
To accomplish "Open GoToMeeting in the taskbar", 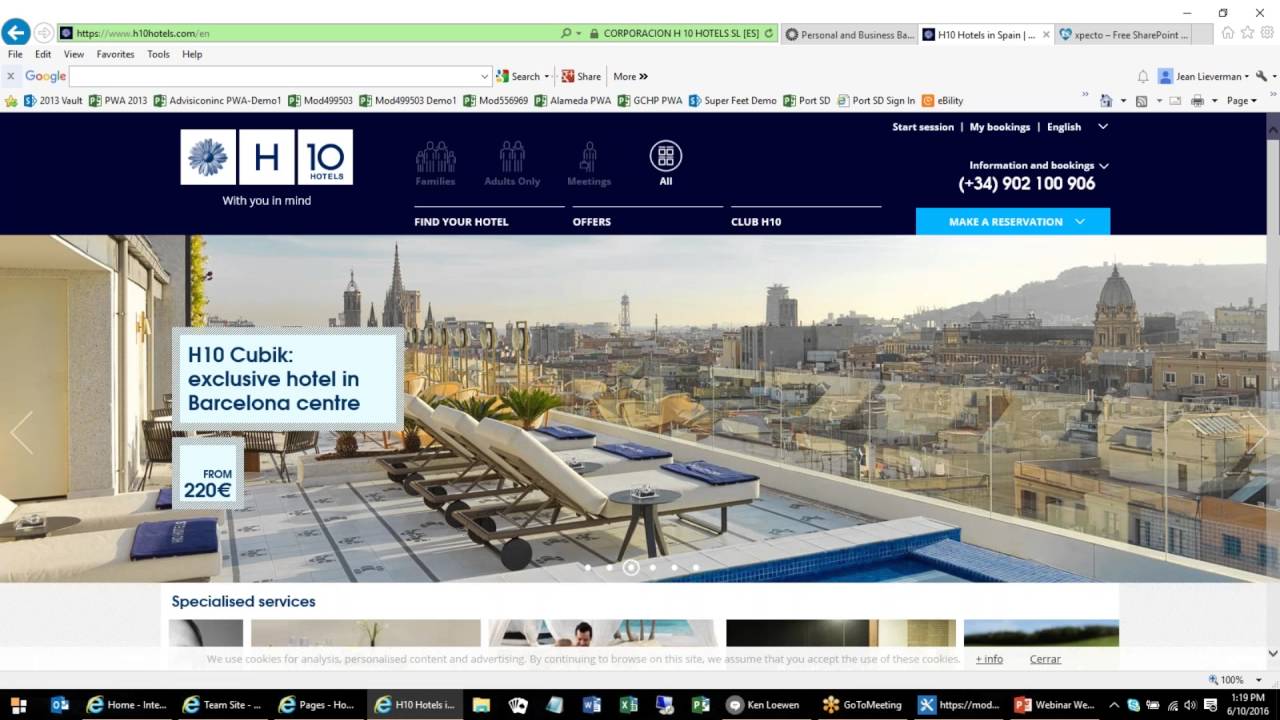I will pos(862,704).
